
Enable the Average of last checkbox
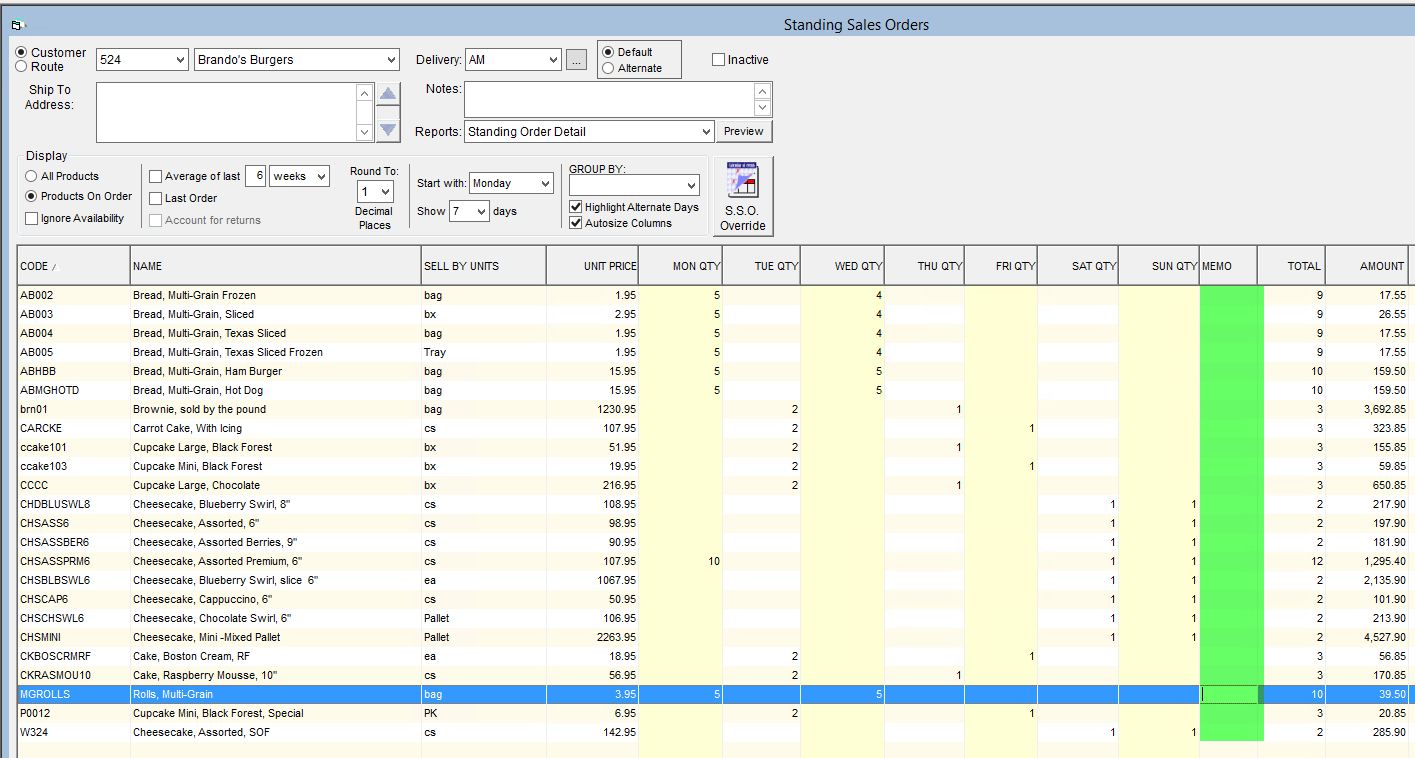pyautogui.click(x=155, y=176)
